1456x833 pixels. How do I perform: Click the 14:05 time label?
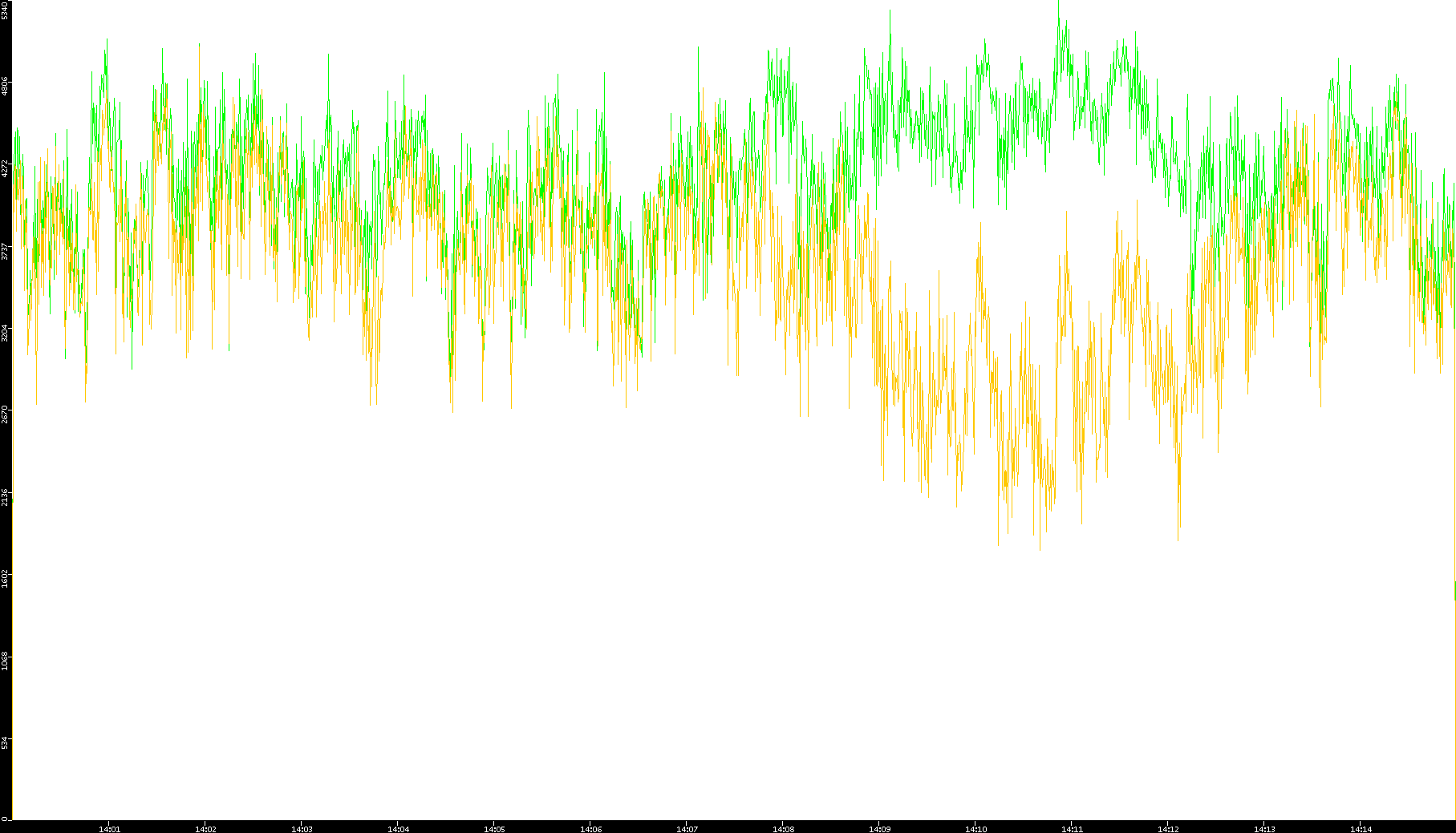pos(494,829)
